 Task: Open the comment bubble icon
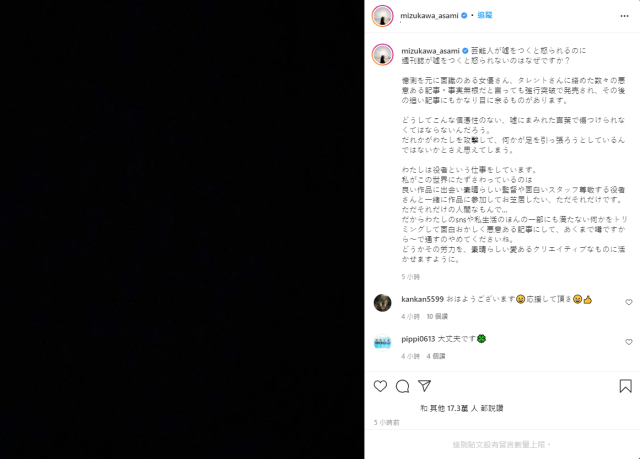coord(402,386)
